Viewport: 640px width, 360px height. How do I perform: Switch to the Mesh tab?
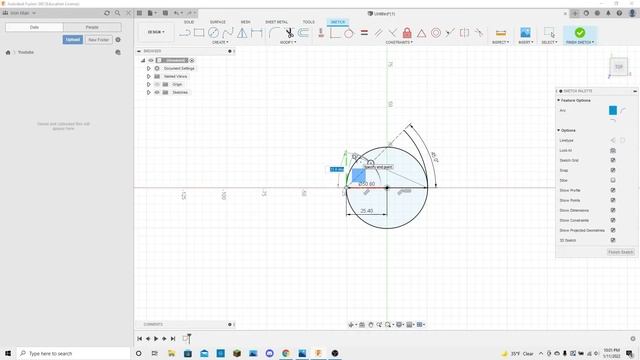pos(245,22)
